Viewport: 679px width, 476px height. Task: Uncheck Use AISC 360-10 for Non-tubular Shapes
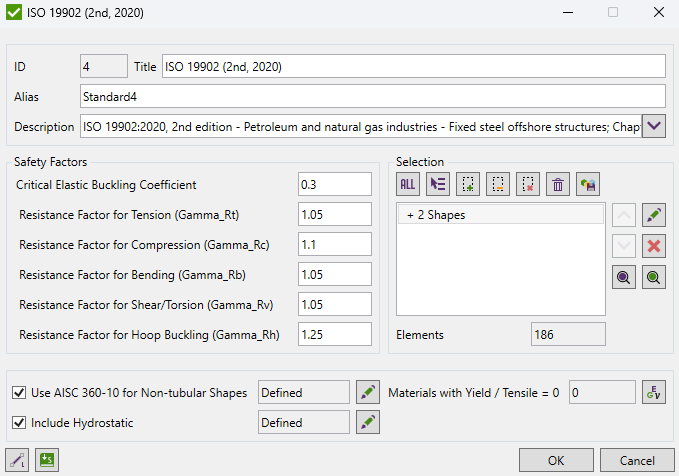coord(19,393)
